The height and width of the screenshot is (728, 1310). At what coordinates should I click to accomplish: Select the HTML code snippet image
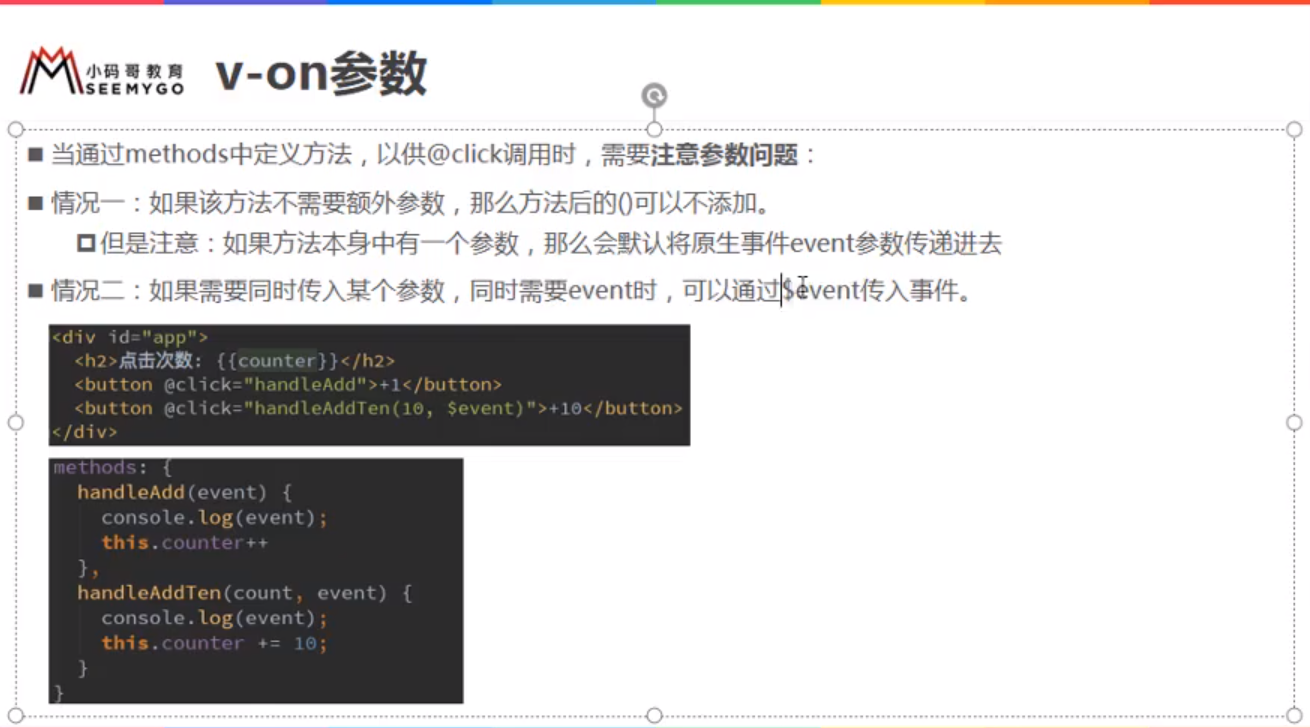[x=369, y=385]
